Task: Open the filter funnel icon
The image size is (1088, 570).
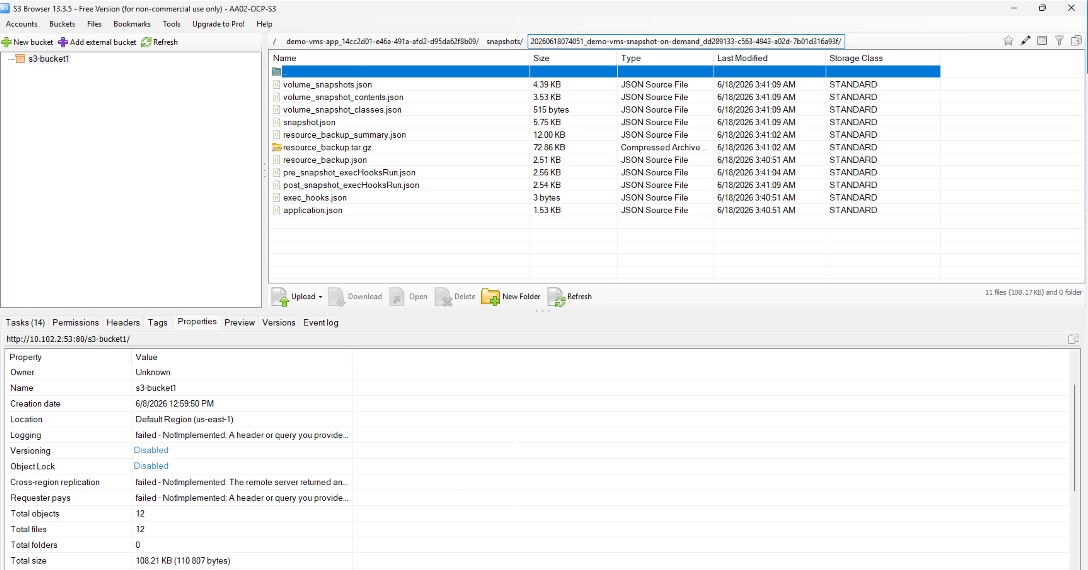Action: coord(1060,41)
